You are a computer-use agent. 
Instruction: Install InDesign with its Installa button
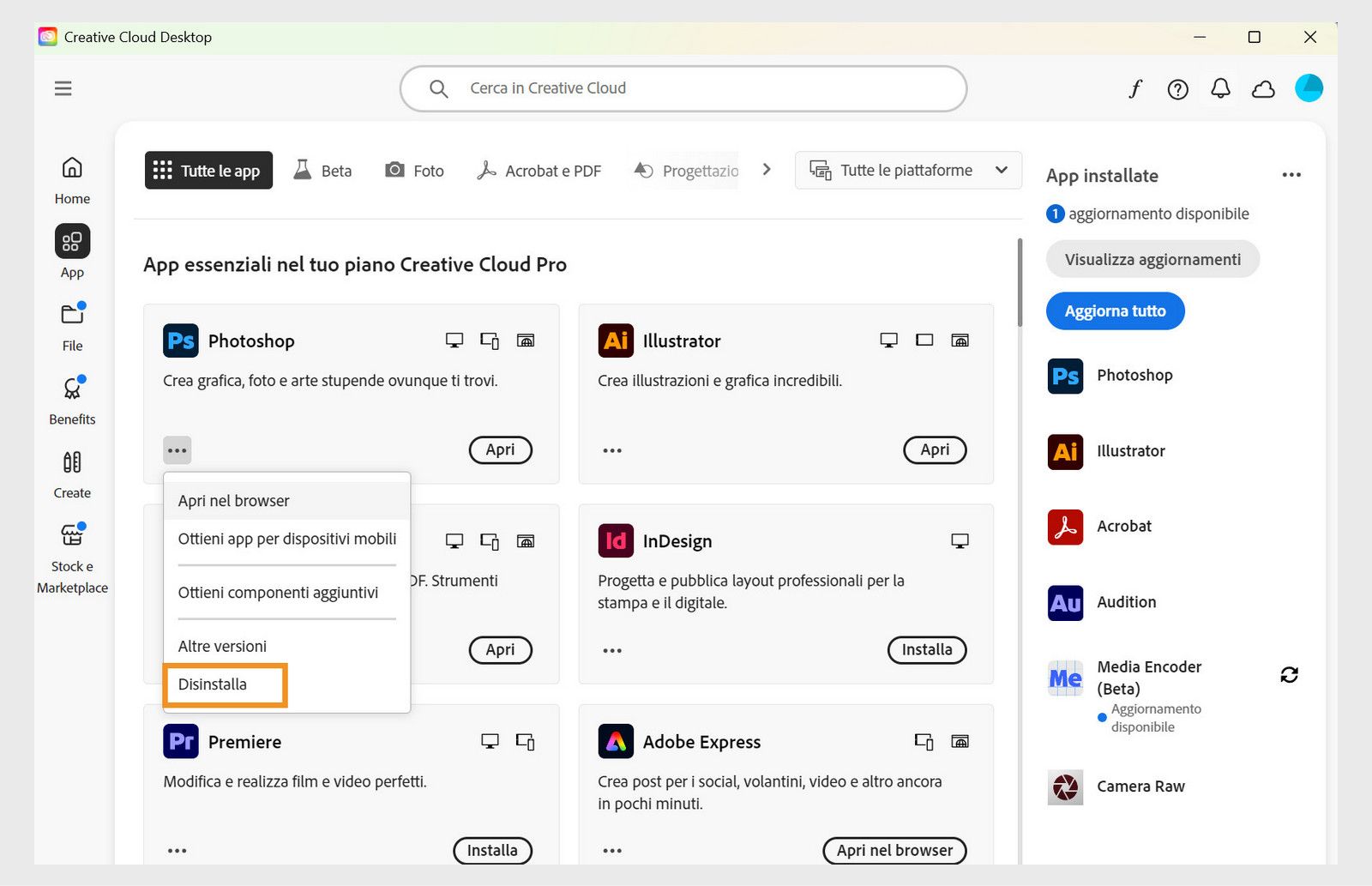(x=926, y=649)
